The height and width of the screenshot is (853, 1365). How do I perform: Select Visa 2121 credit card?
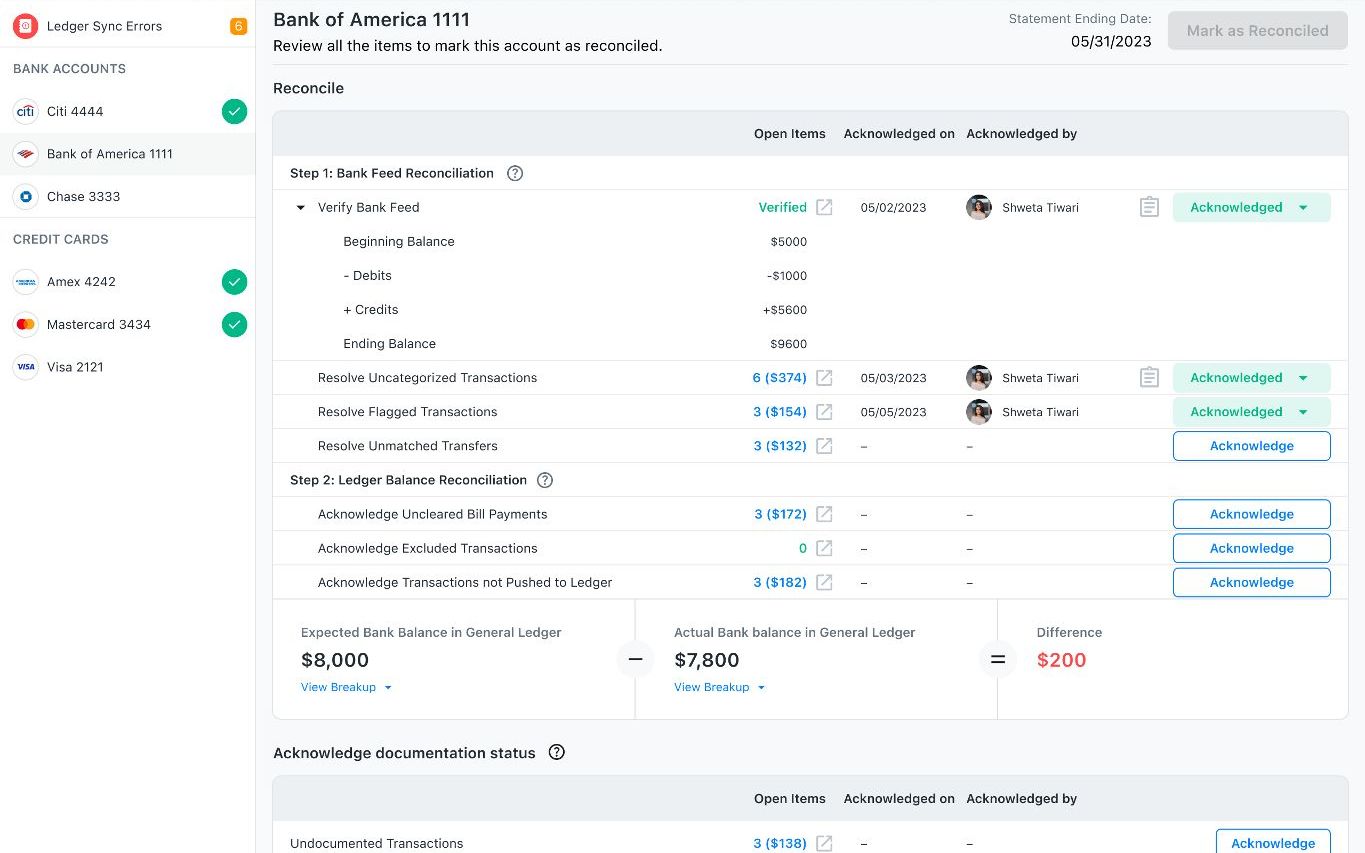coord(75,367)
